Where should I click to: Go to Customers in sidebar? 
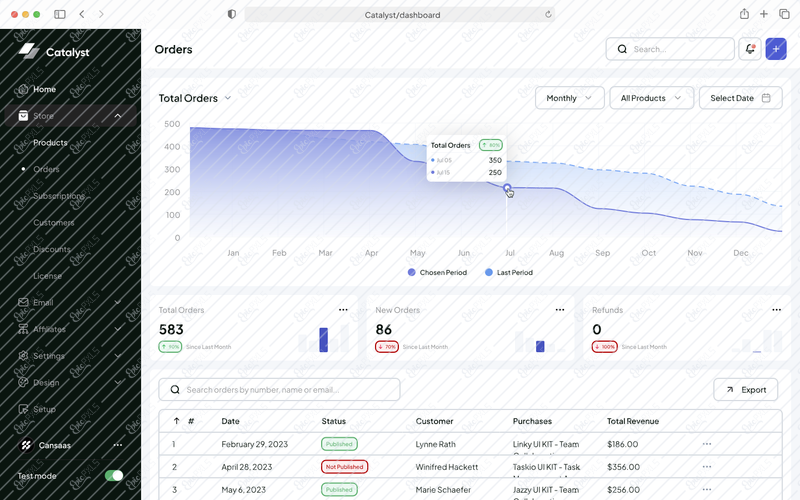pos(54,222)
